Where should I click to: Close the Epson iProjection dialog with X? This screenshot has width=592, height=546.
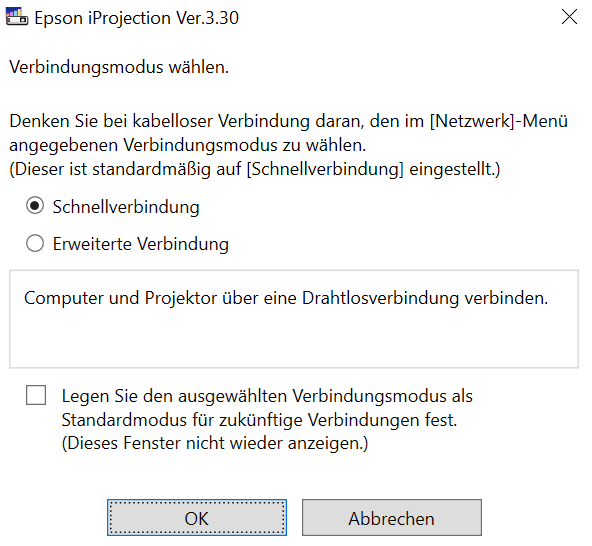click(569, 17)
